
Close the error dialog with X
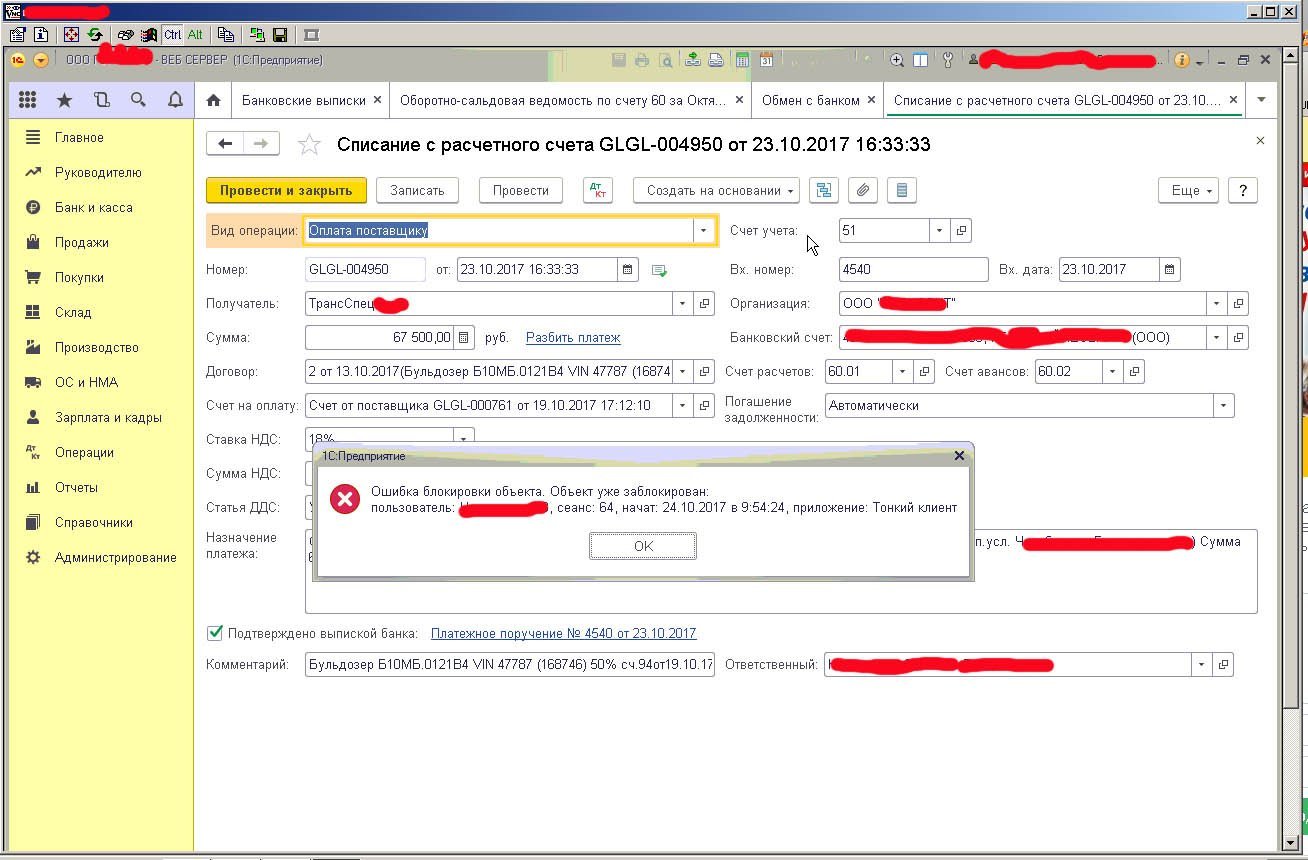(x=959, y=455)
